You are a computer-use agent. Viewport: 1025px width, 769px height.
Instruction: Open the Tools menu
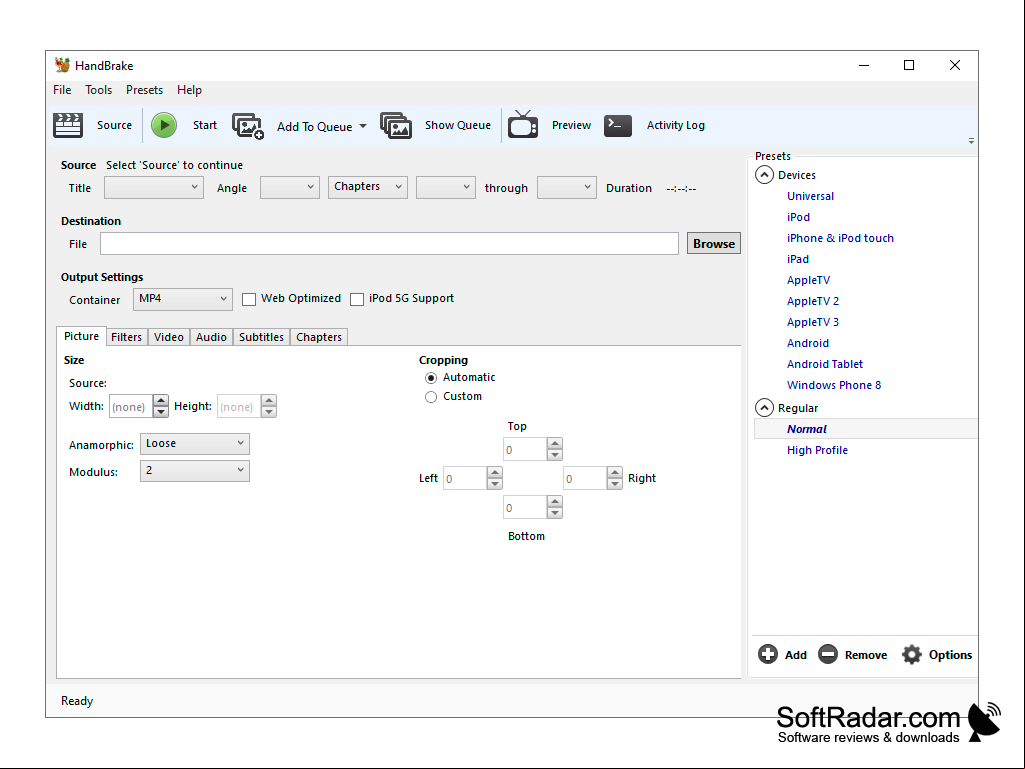tap(99, 90)
